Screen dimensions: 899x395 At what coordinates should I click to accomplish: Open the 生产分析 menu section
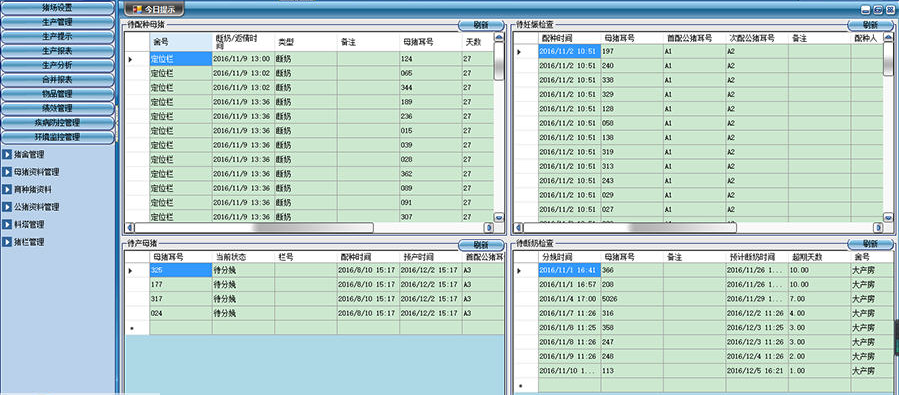tap(57, 65)
